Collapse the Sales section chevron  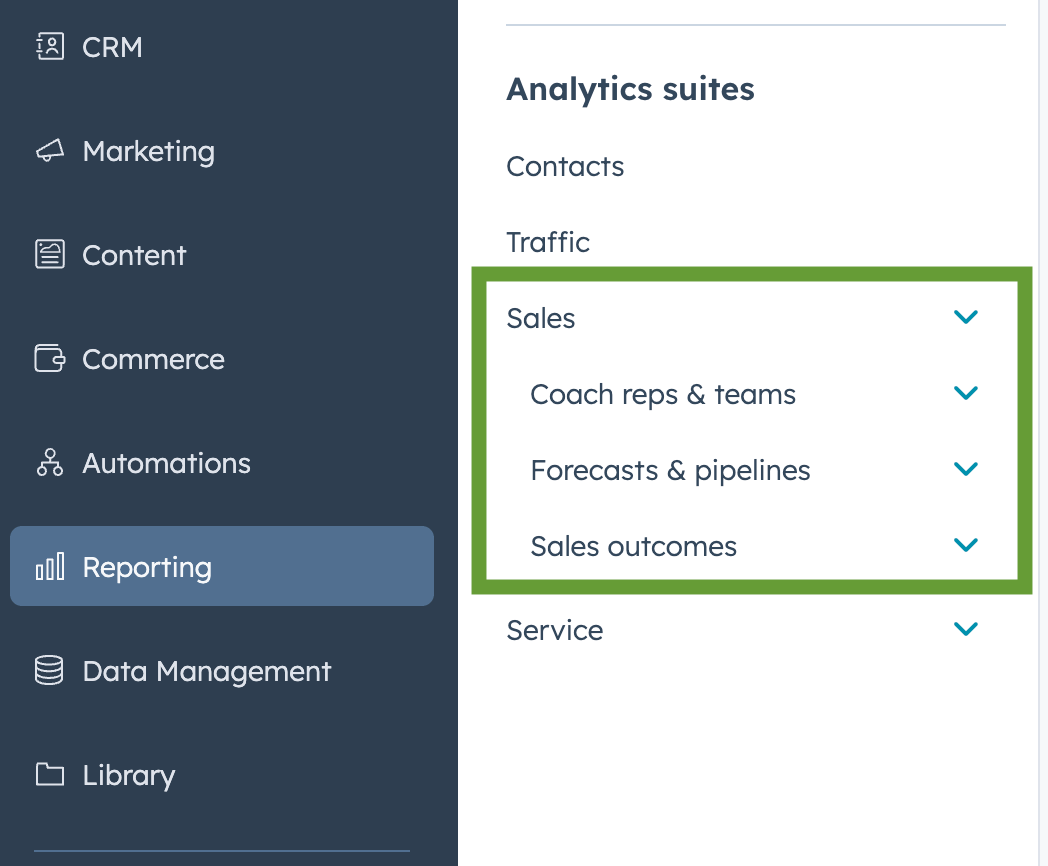pyautogui.click(x=966, y=317)
